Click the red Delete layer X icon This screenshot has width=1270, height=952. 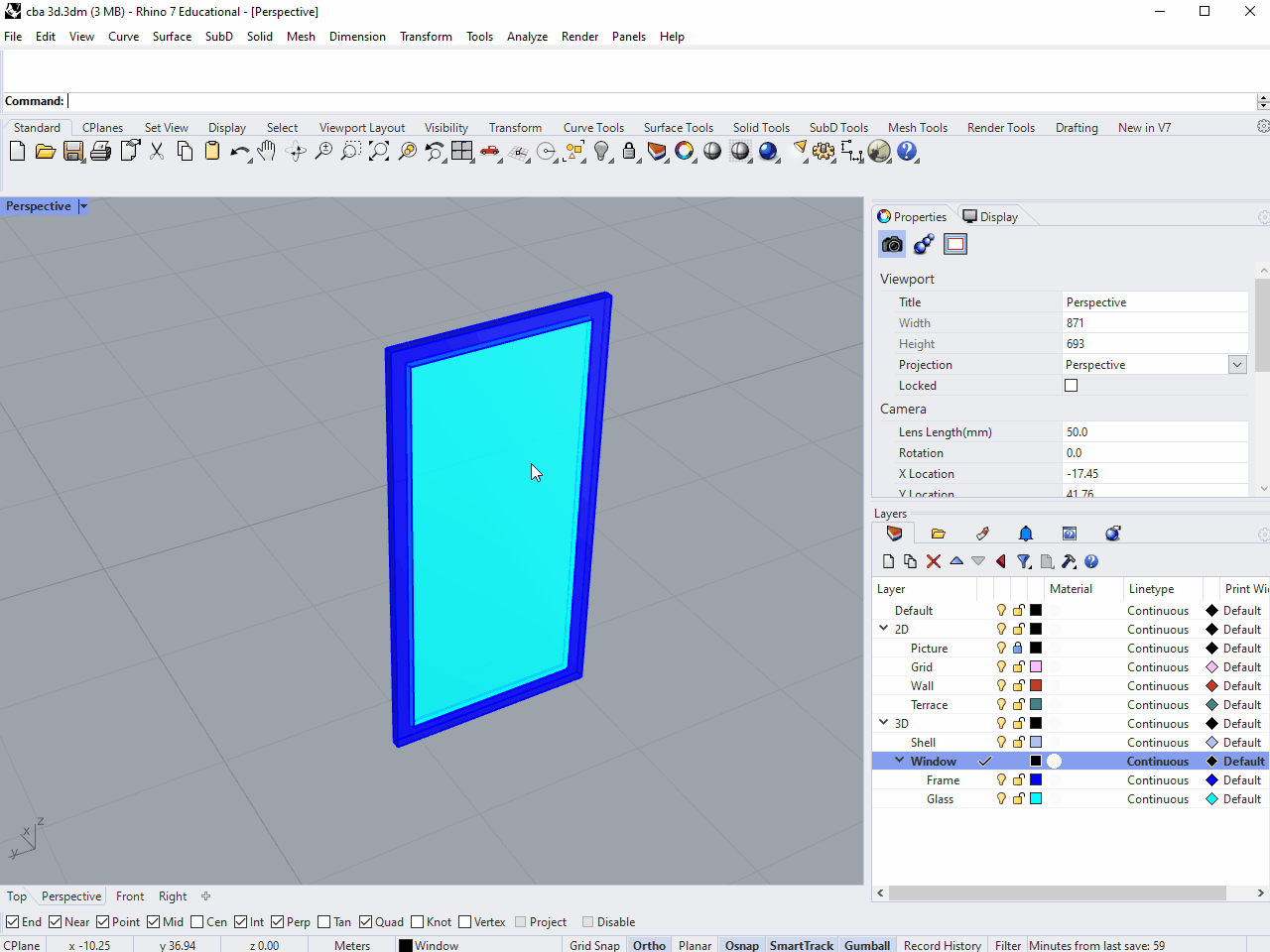933,561
